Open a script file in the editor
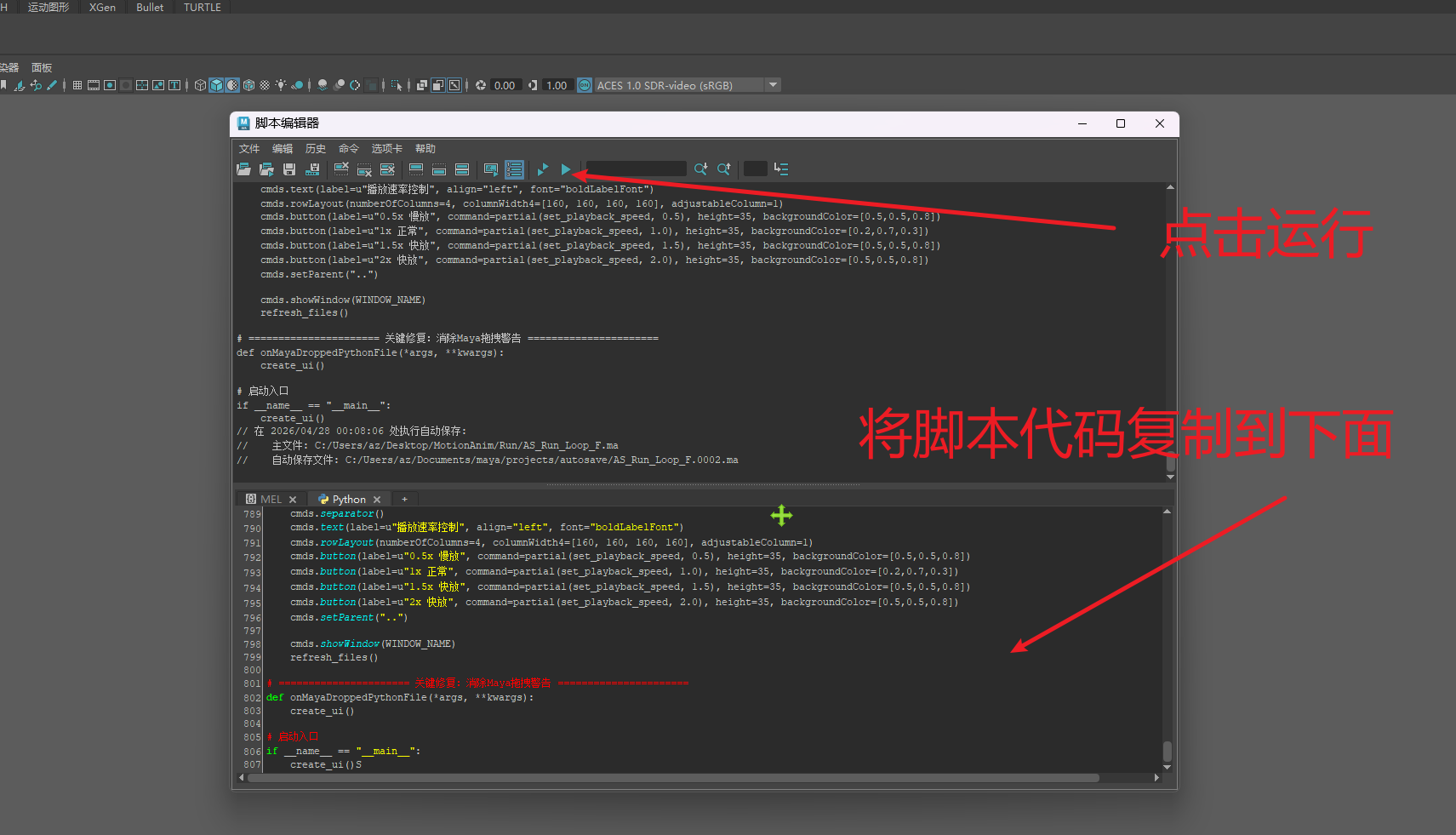The width and height of the screenshot is (1456, 835). 243,169
